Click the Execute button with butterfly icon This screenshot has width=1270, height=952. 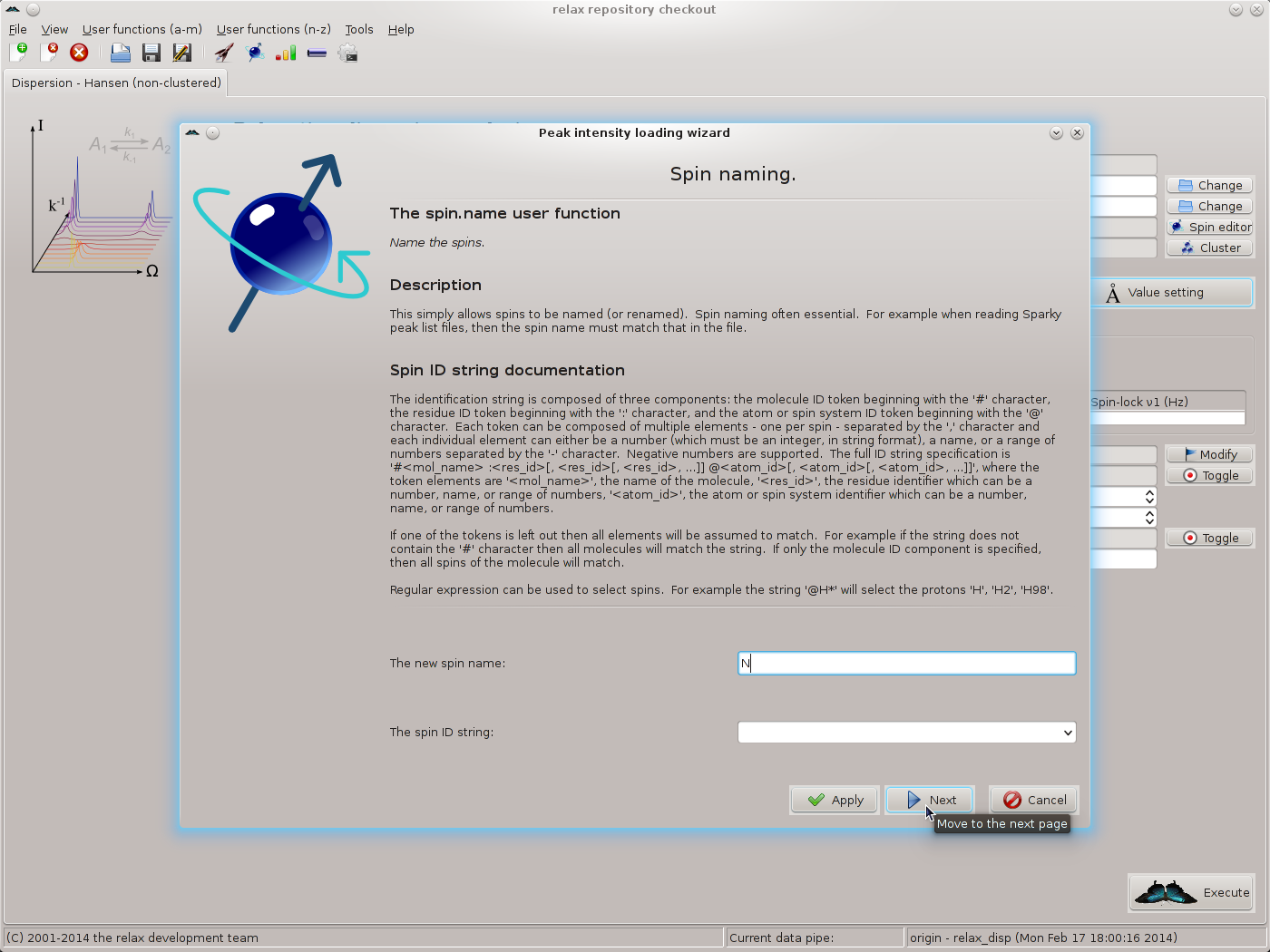[x=1192, y=893]
